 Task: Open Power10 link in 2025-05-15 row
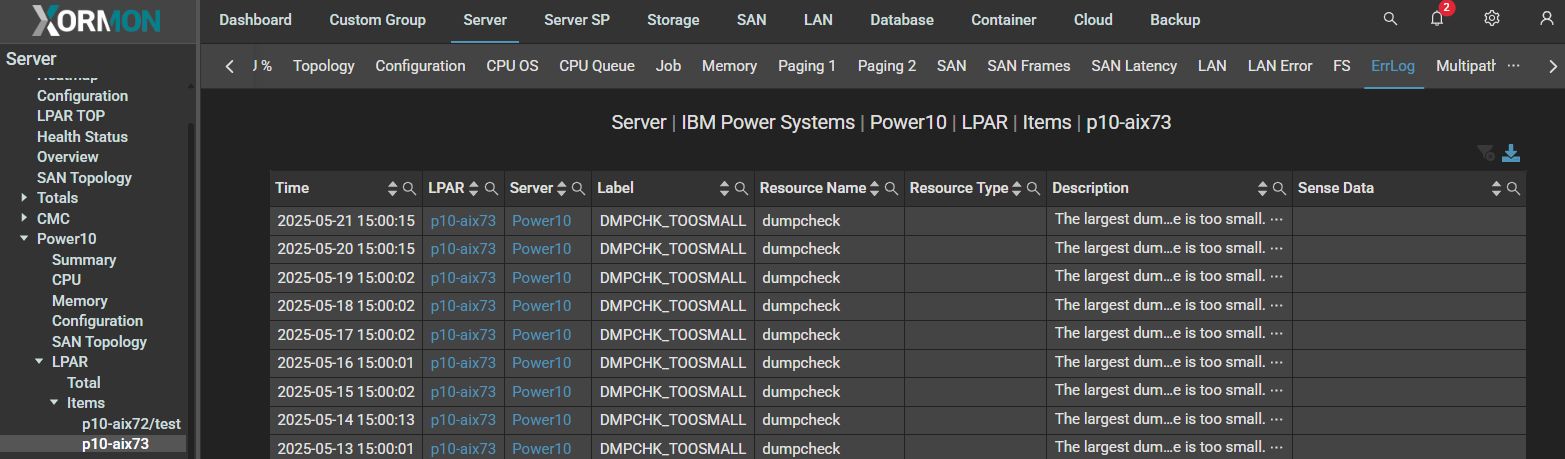click(x=542, y=391)
